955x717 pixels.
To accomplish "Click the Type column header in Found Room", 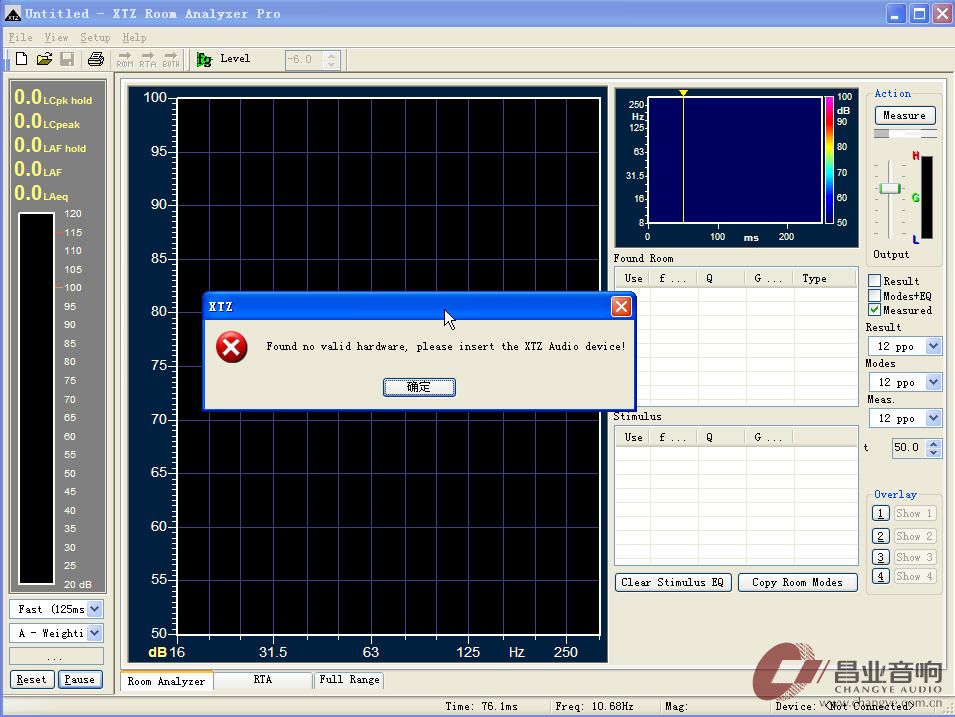I will click(825, 278).
